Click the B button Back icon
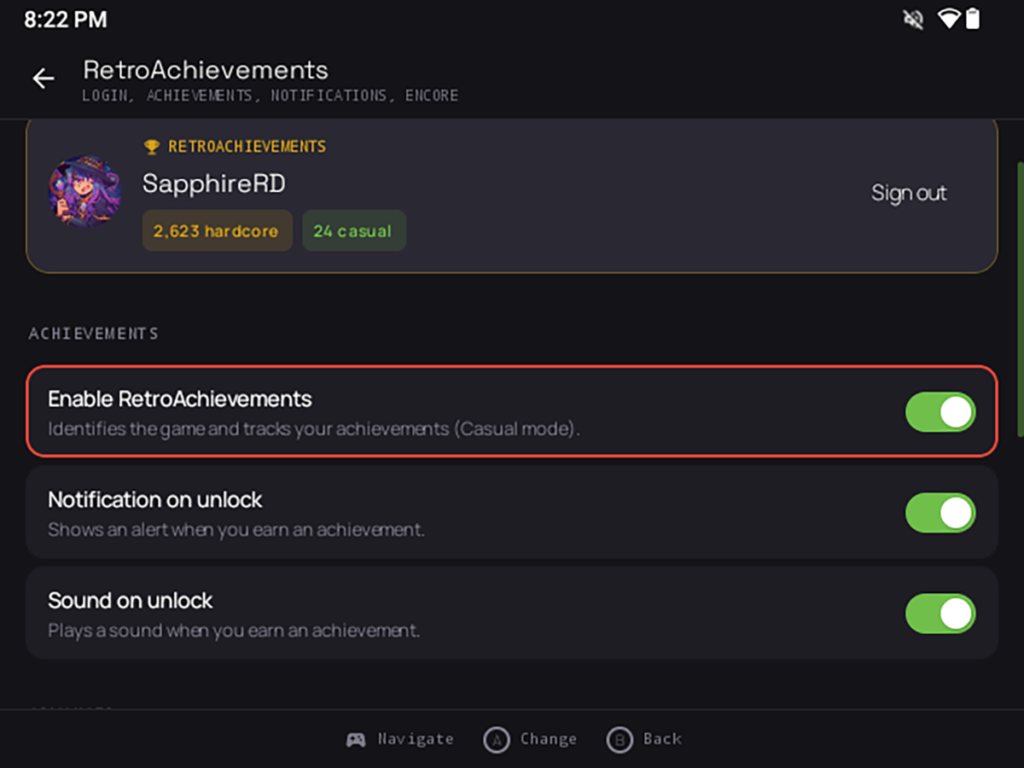This screenshot has width=1024, height=768. pos(619,740)
